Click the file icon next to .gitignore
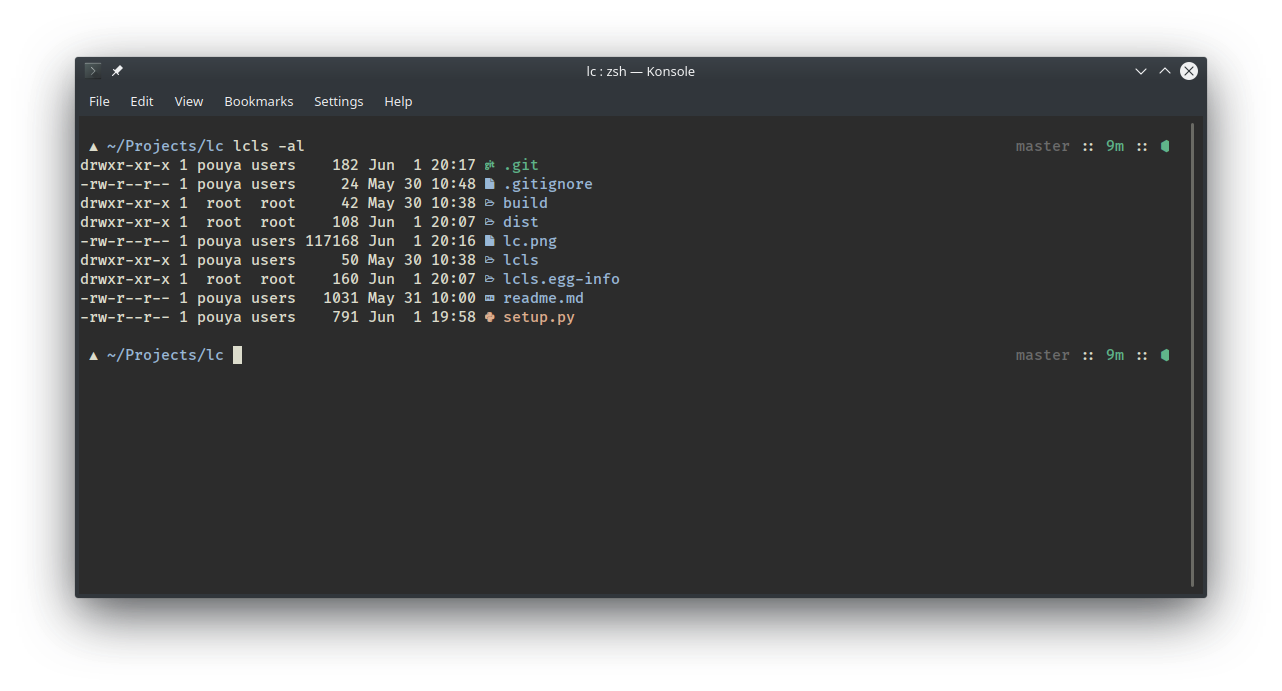 [x=489, y=184]
